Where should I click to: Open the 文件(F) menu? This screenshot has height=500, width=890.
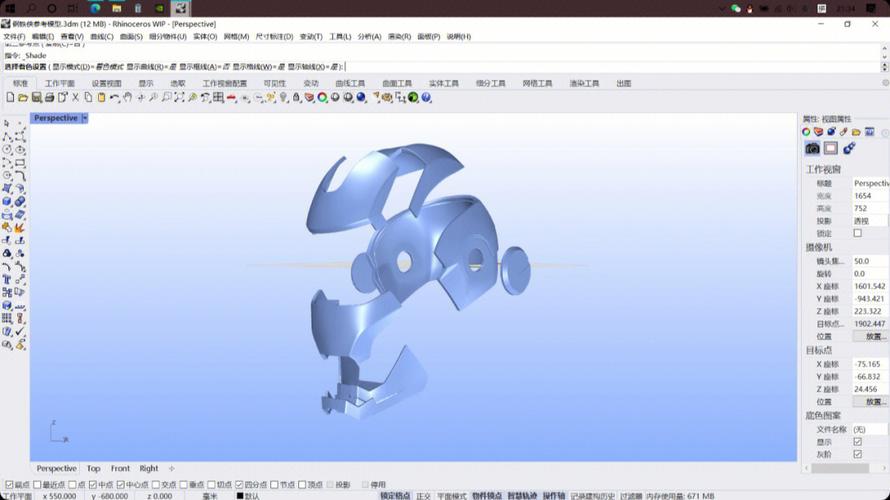point(14,36)
